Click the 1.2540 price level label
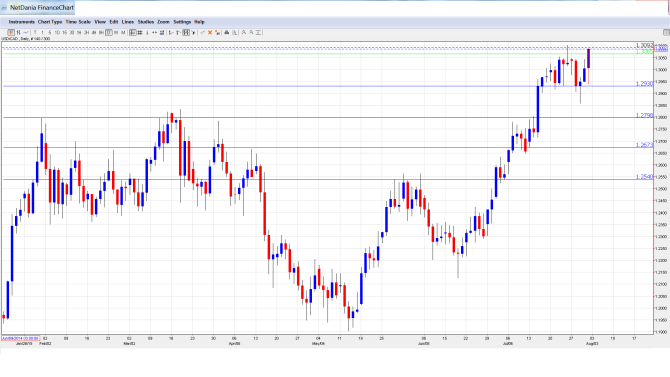Viewport: 670px width, 377px height. click(x=644, y=177)
